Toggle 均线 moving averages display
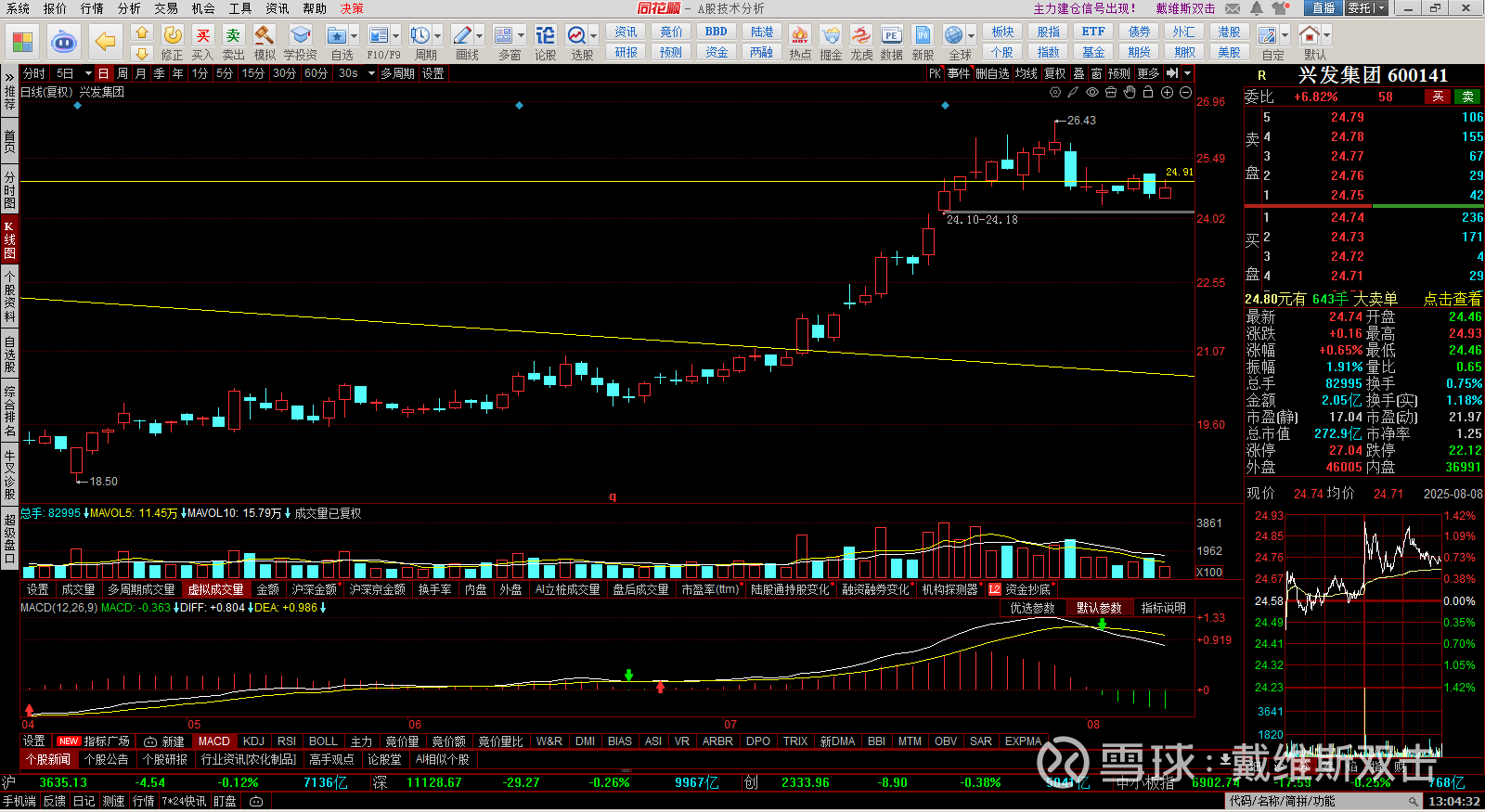The image size is (1485, 812). click(x=1026, y=73)
